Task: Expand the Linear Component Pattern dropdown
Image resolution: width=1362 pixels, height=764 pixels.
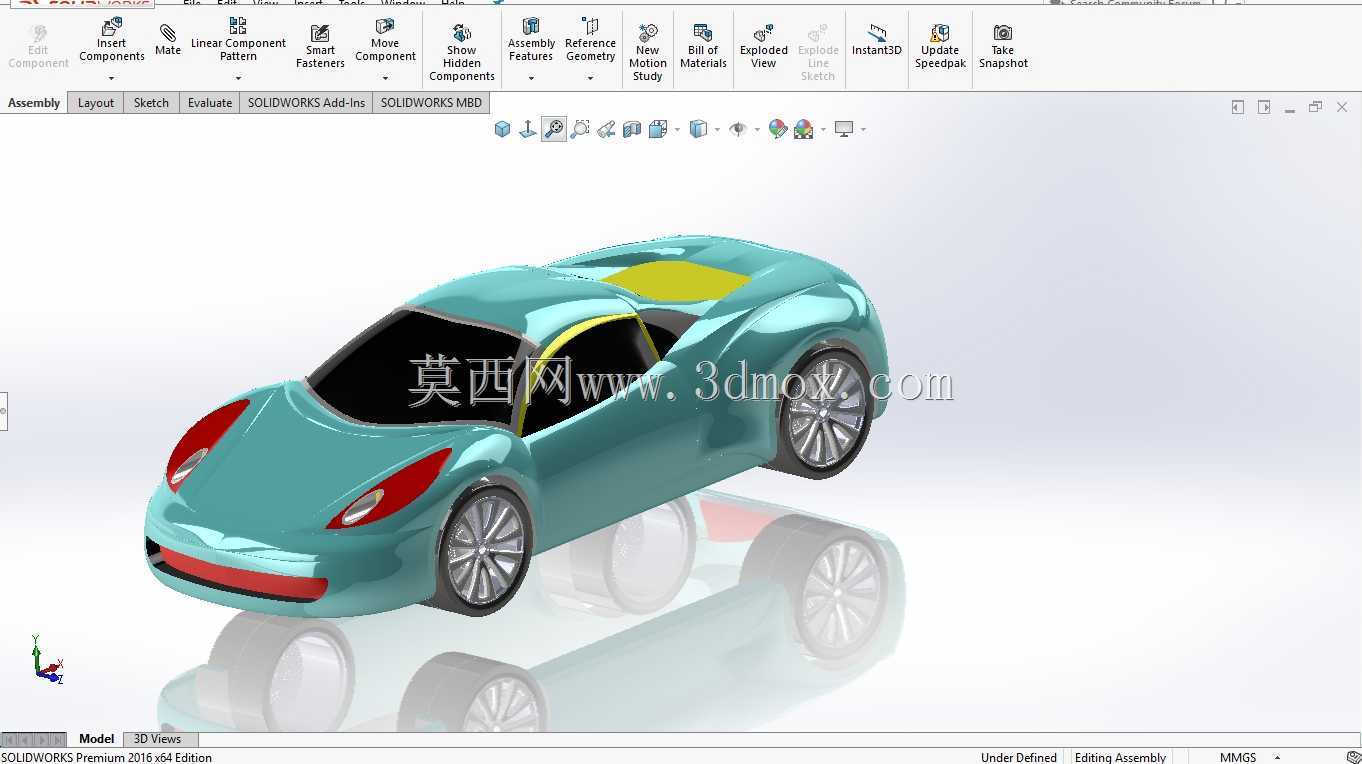Action: (x=238, y=78)
